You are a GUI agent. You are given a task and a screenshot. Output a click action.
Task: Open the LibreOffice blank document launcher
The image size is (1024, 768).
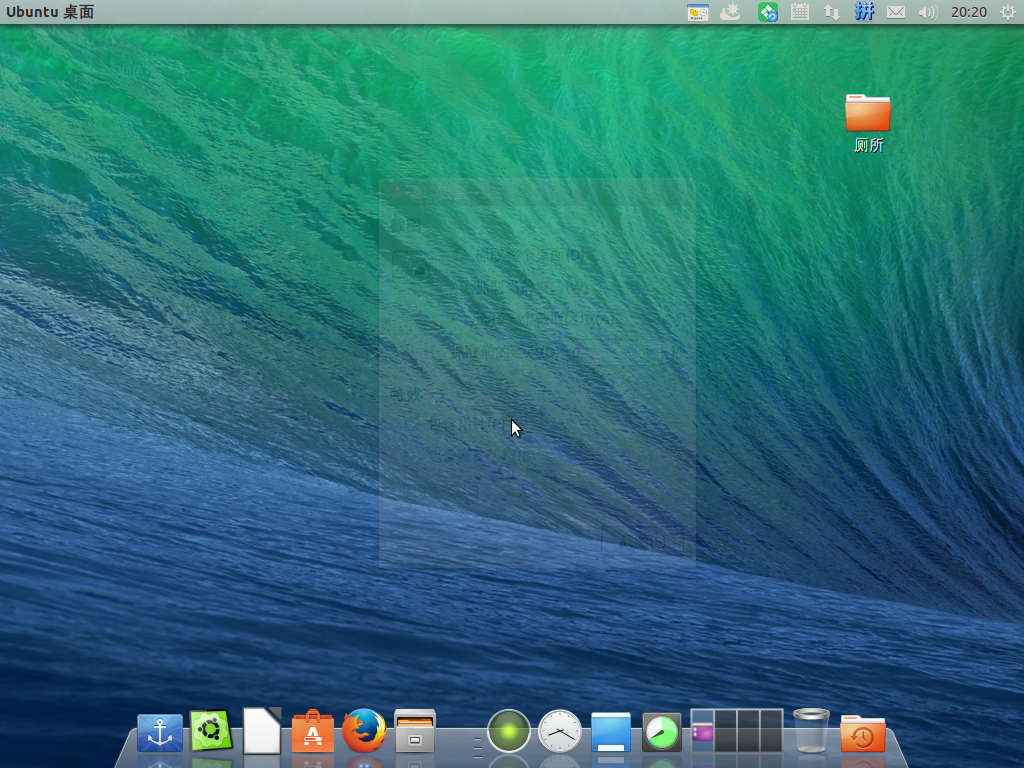(x=262, y=730)
